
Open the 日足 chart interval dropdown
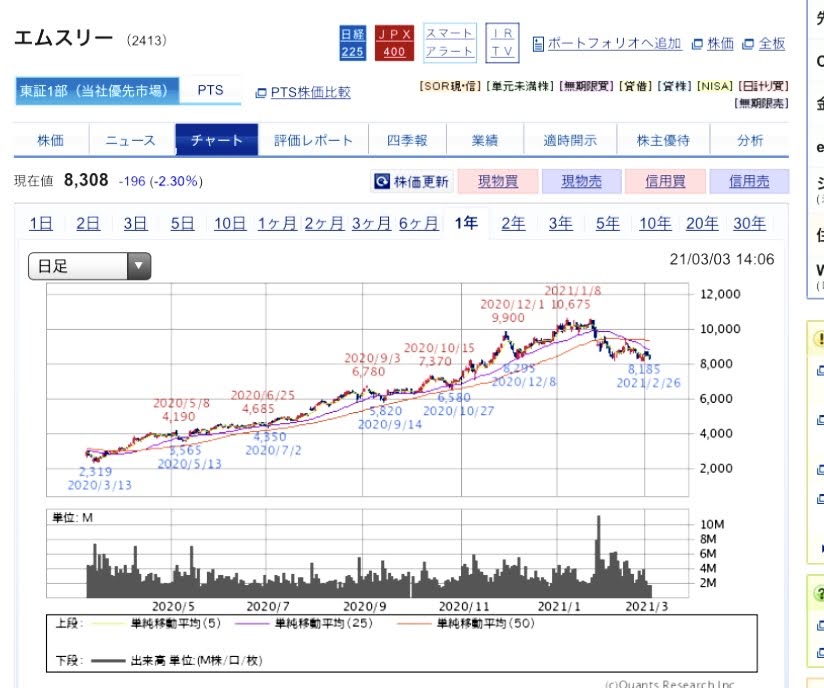[x=139, y=266]
